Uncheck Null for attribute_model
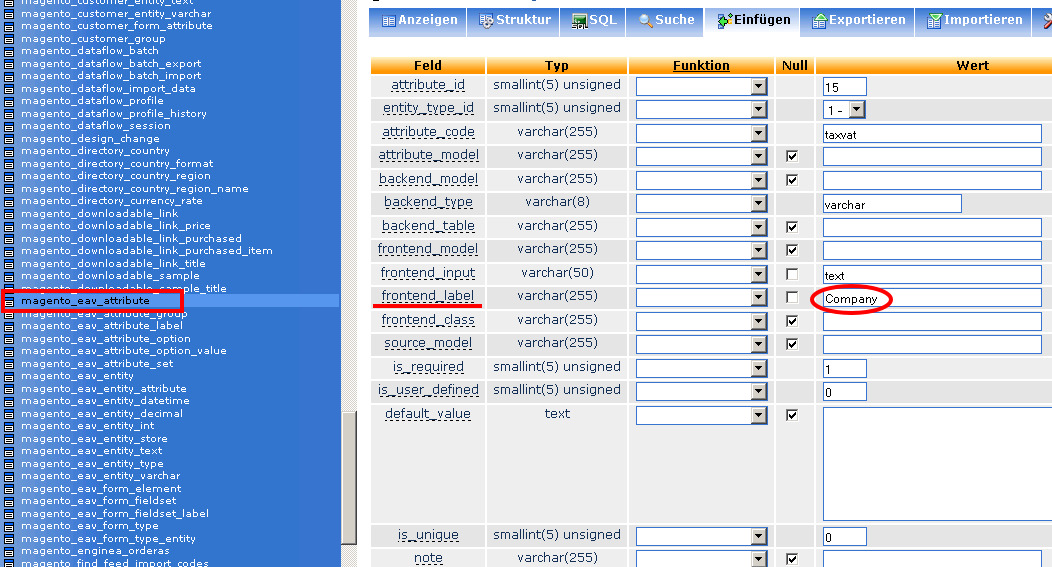Viewport: 1052px width, 567px height. (792, 156)
